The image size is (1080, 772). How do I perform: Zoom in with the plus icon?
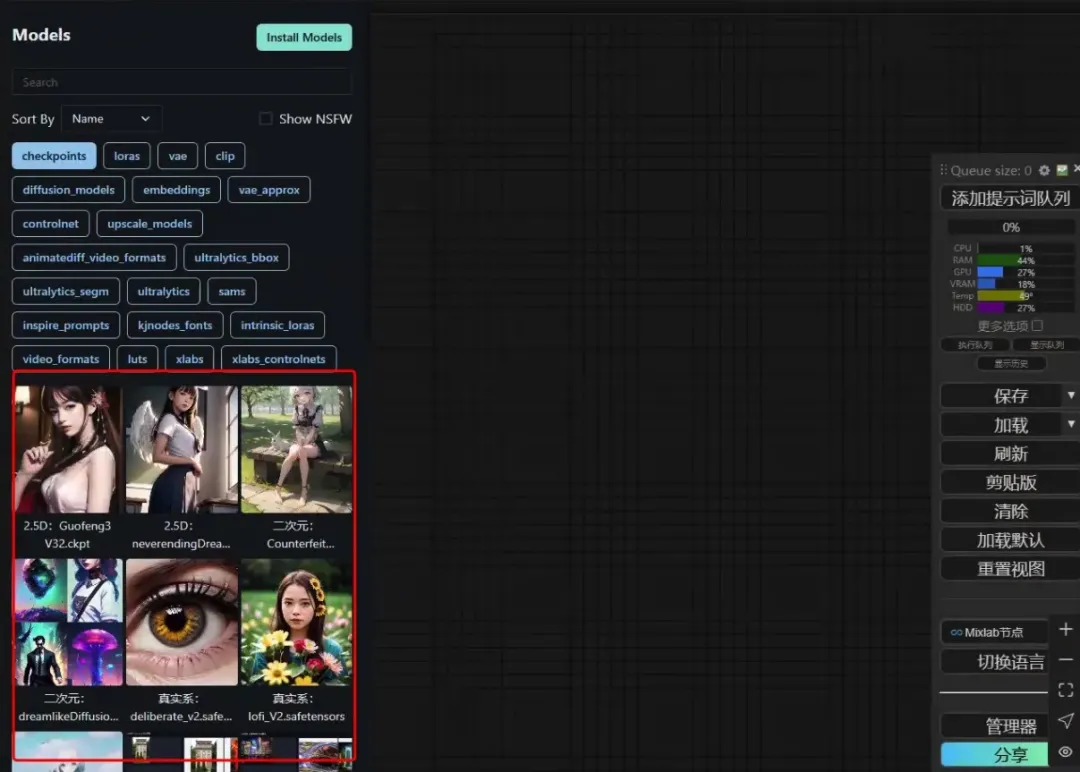coord(1066,629)
